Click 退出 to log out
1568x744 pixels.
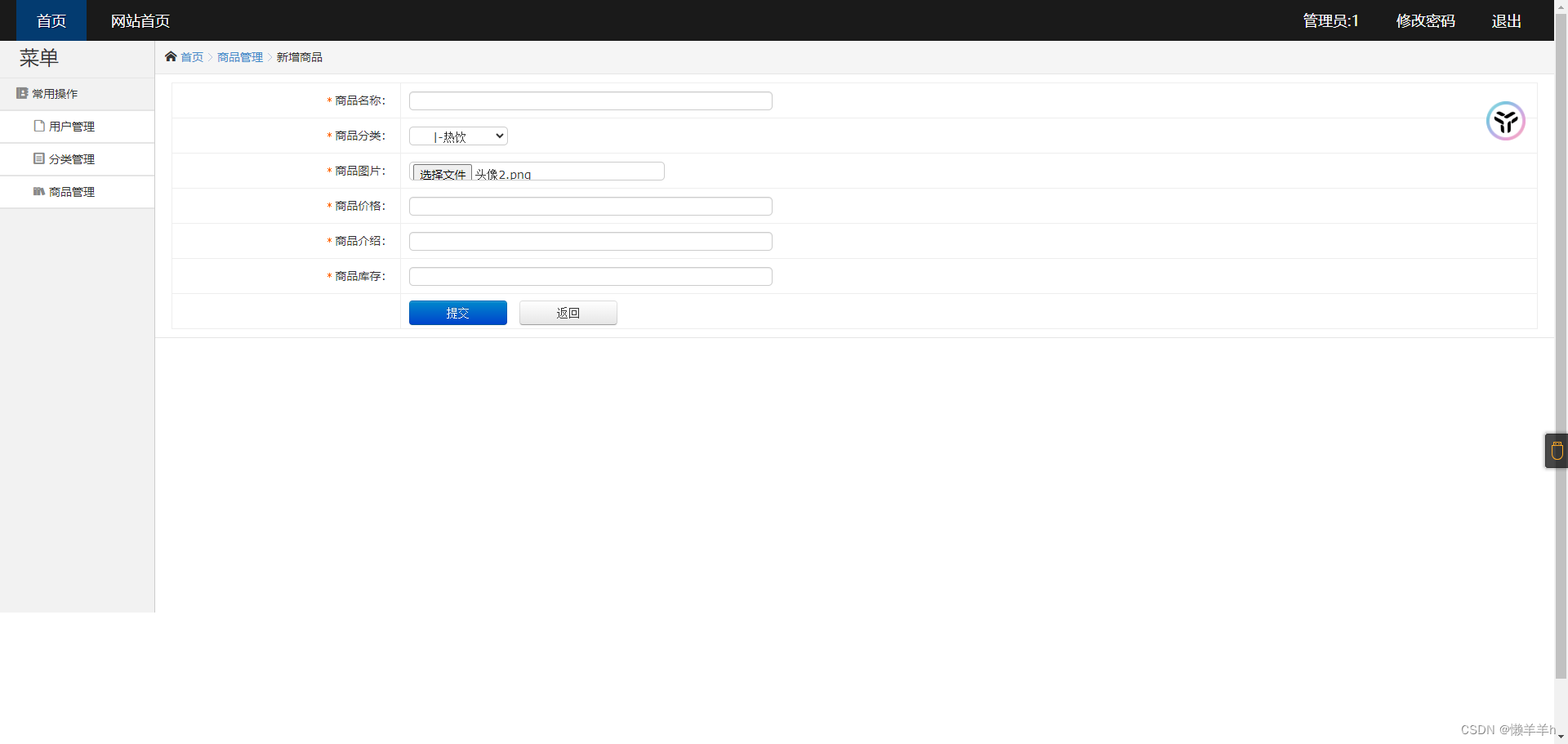pos(1506,20)
